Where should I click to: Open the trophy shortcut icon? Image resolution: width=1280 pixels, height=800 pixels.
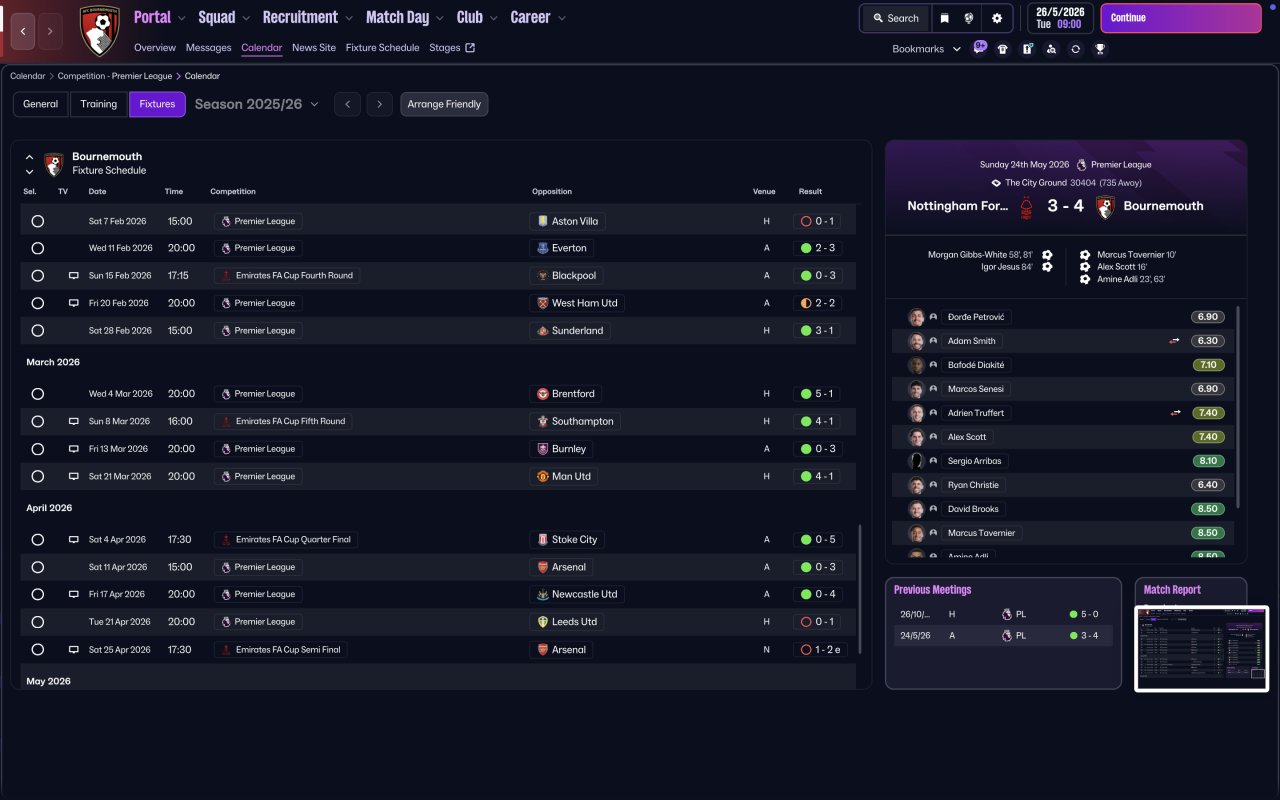(x=1100, y=49)
